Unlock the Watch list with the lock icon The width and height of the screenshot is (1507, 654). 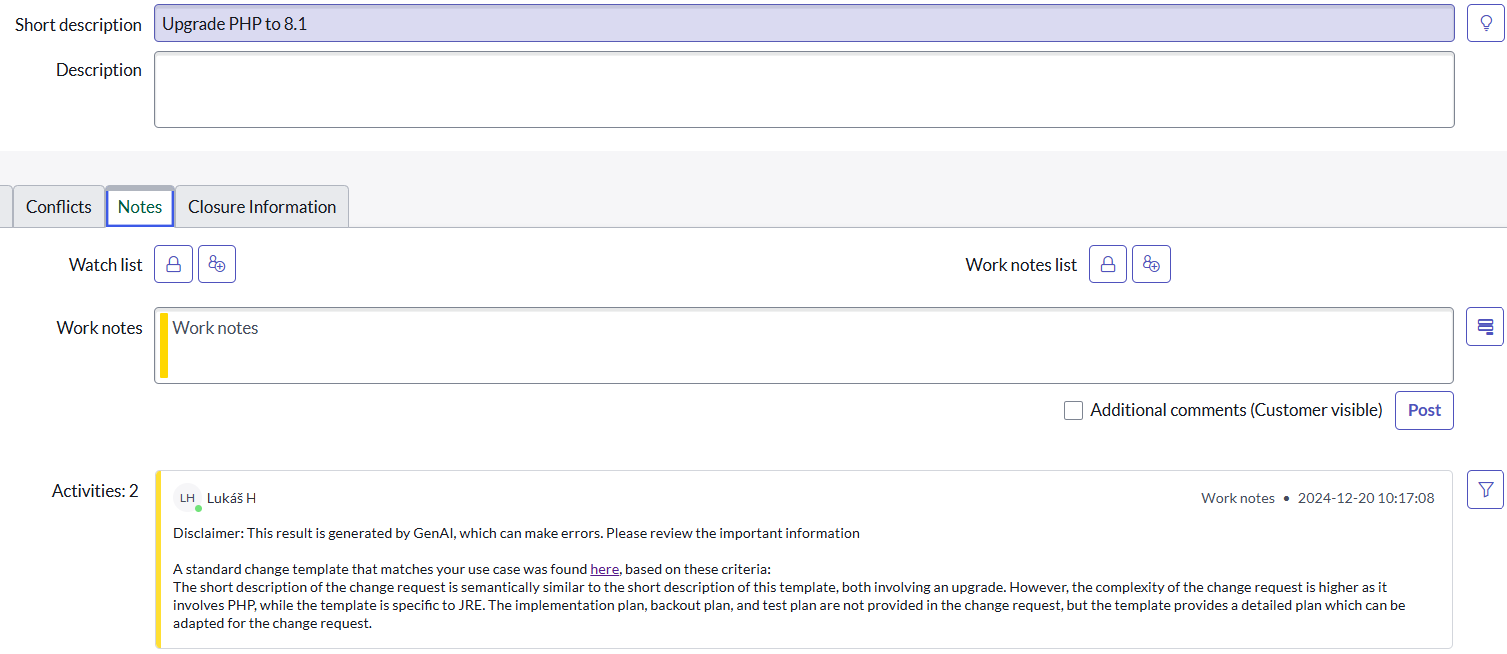pyautogui.click(x=173, y=264)
